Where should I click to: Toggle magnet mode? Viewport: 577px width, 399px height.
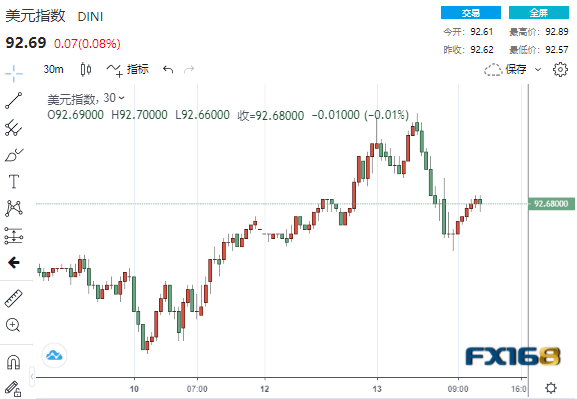pos(14,362)
